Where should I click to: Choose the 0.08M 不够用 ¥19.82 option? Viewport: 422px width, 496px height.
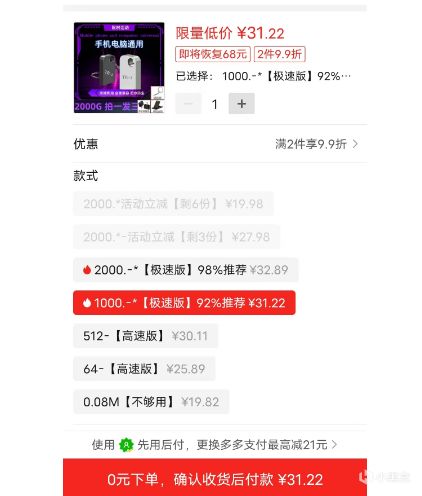151,402
